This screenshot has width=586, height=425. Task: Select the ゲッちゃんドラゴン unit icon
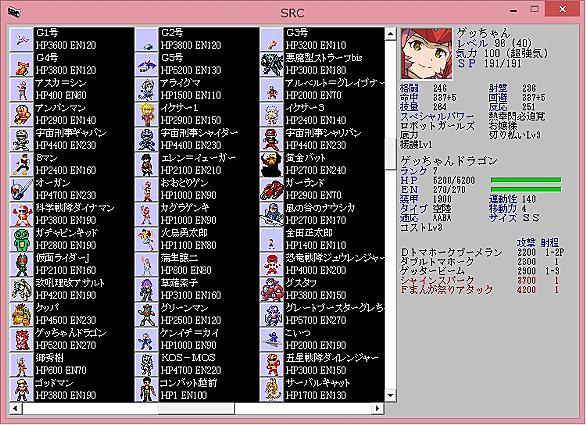point(21,340)
